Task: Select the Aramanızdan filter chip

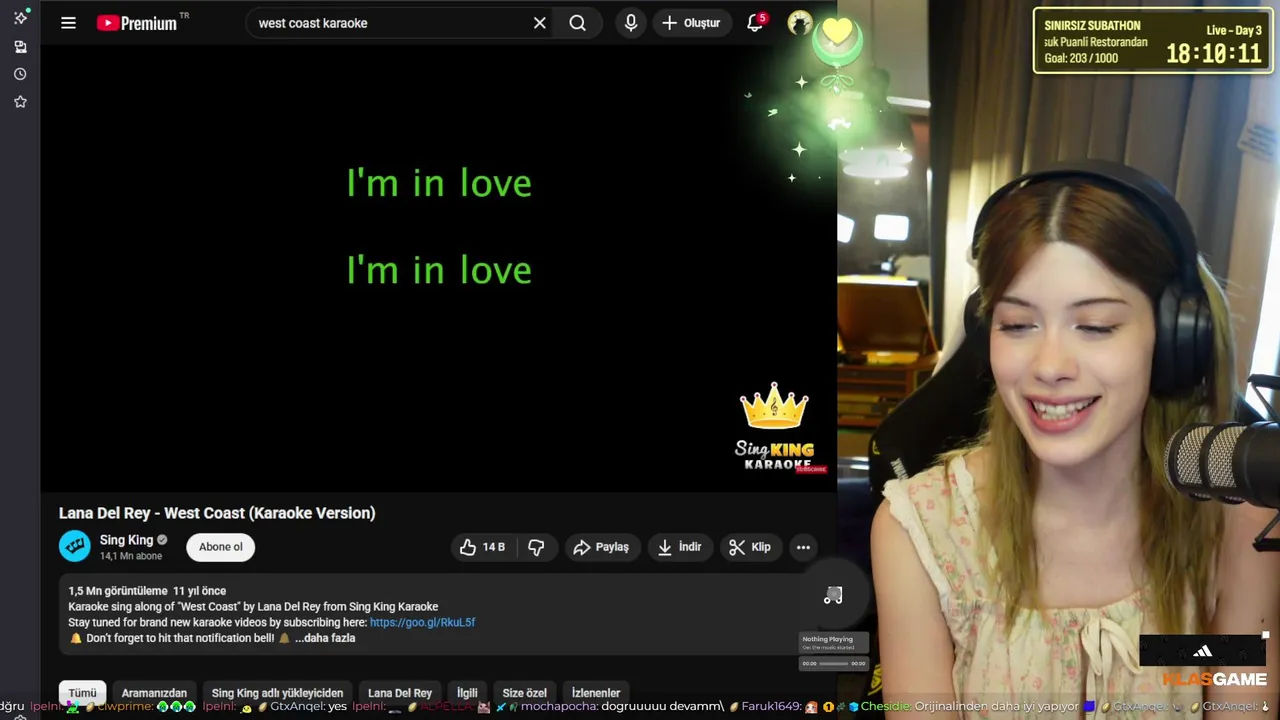Action: (x=154, y=693)
